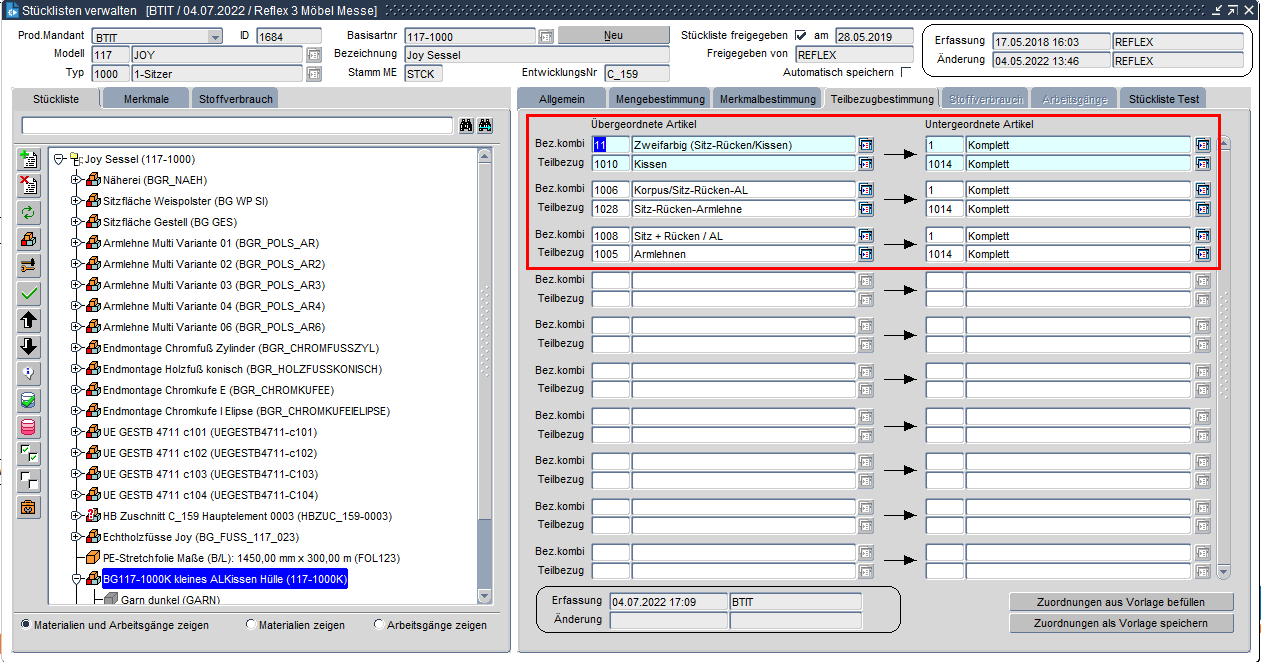The width and height of the screenshot is (1261, 662).
Task: Open the Prod.Mandant dropdown
Action: tap(215, 37)
